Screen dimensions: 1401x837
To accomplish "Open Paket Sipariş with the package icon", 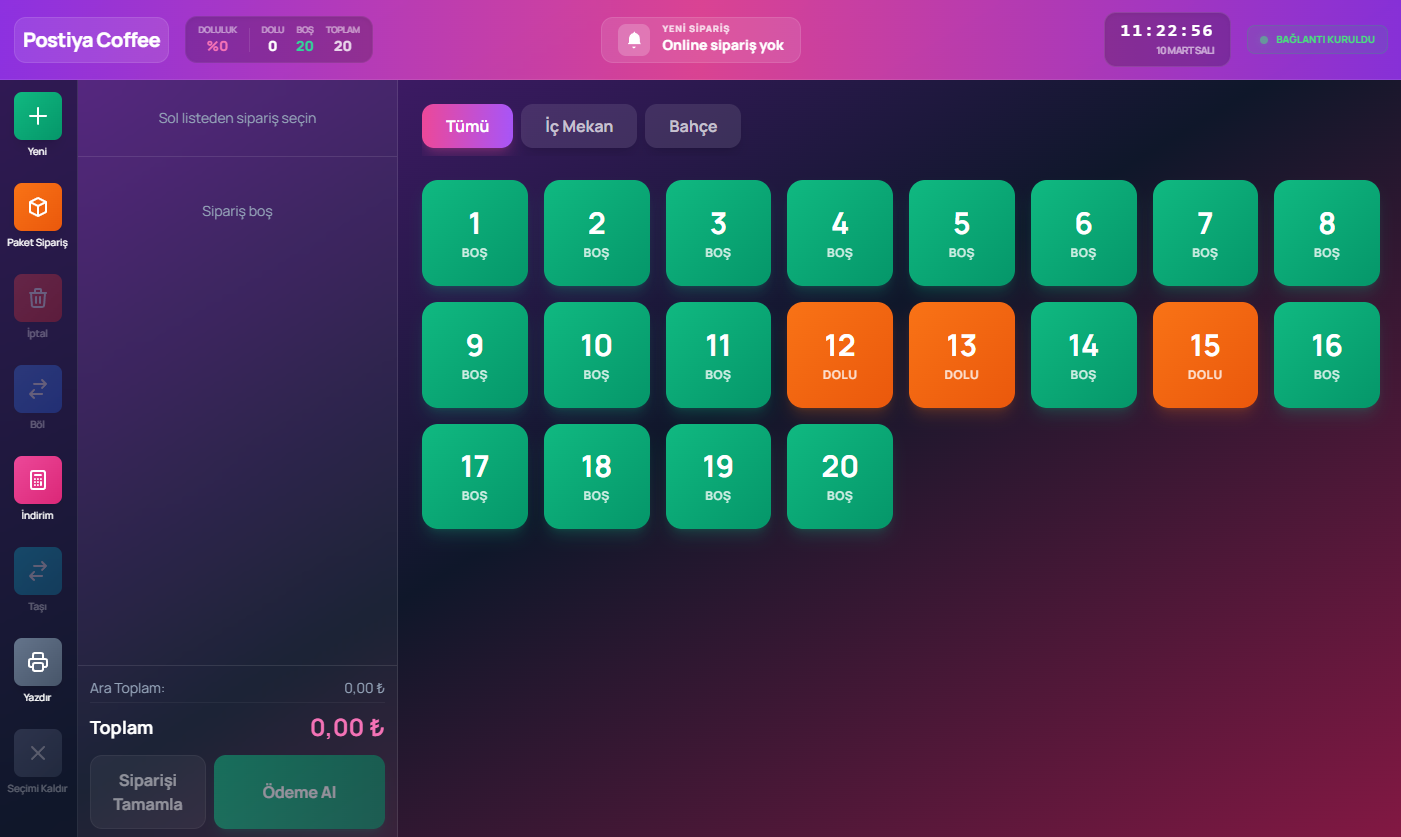I will pos(37,207).
